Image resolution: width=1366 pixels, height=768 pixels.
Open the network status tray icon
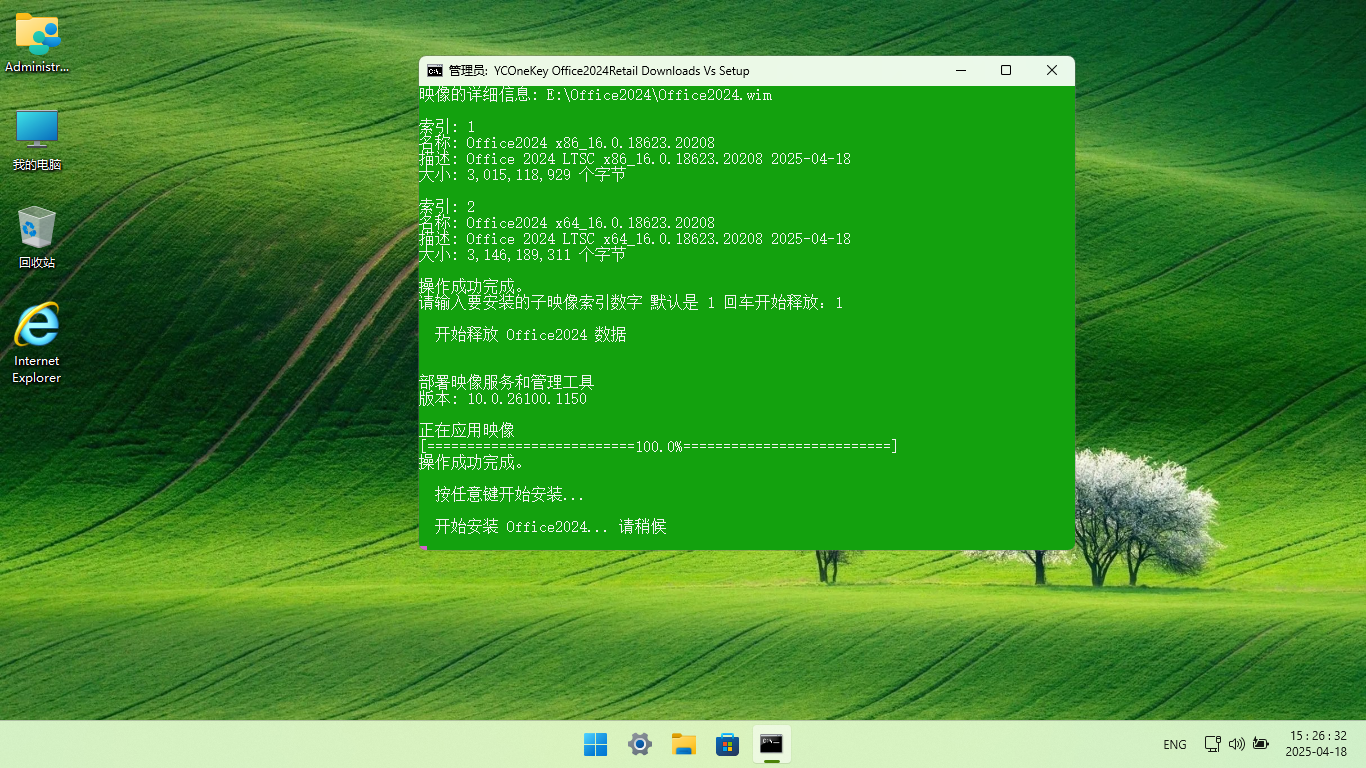click(x=1212, y=744)
